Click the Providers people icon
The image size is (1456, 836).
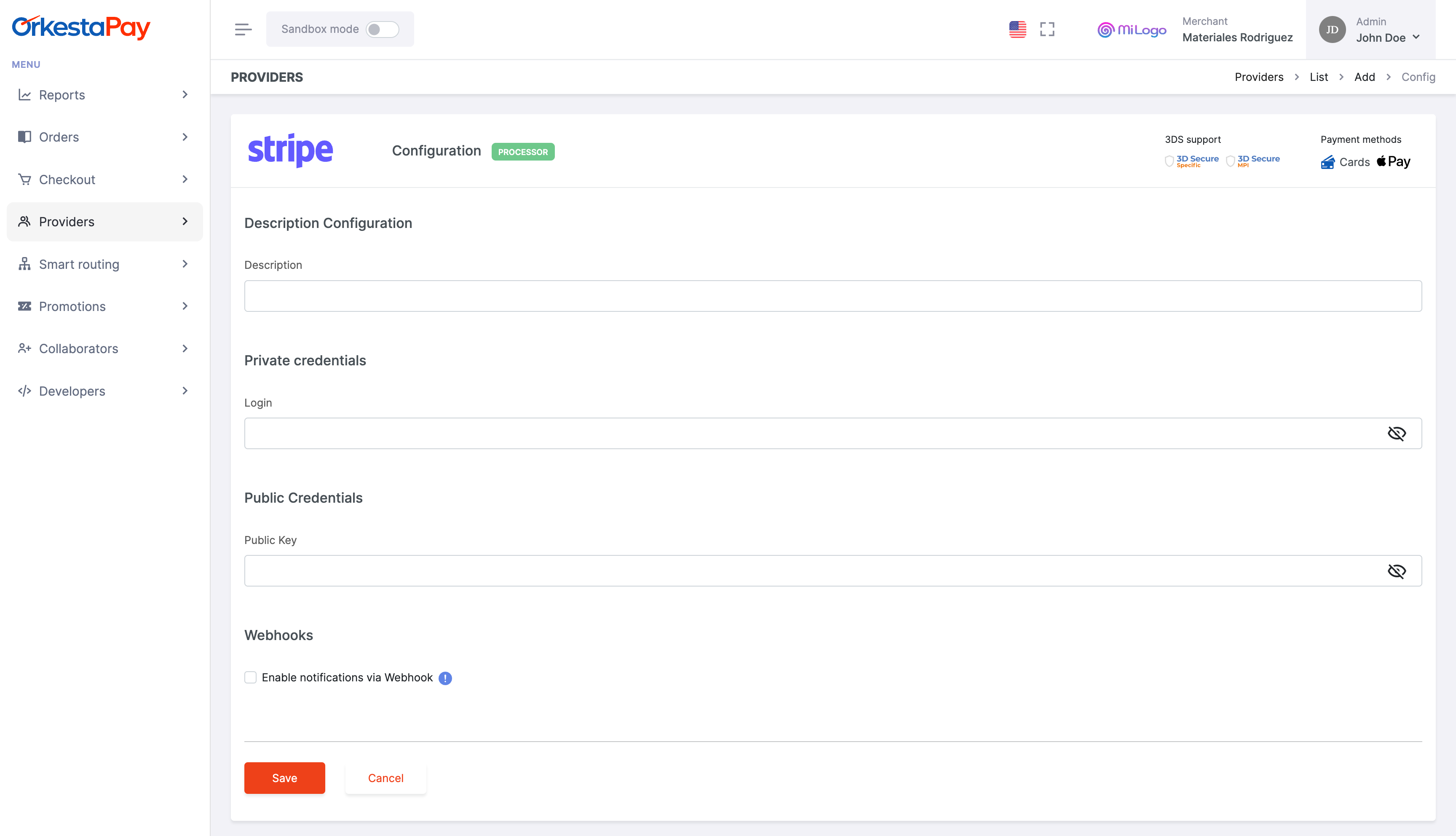click(x=24, y=222)
